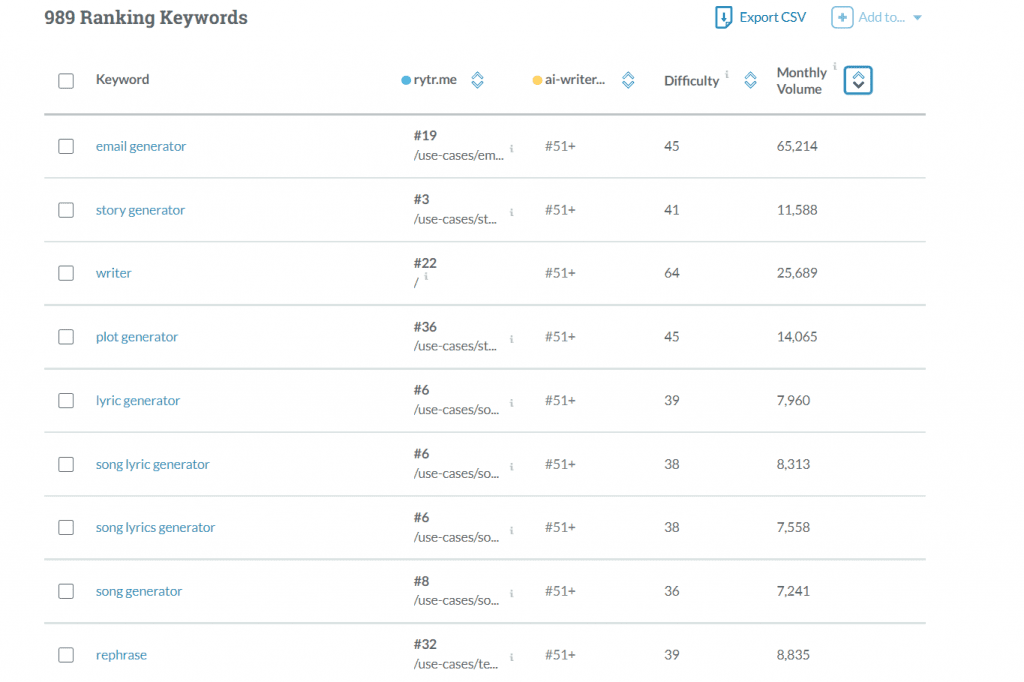Open the song lyrics generator keyword link
This screenshot has height=682, width=1024.
pyautogui.click(x=155, y=528)
